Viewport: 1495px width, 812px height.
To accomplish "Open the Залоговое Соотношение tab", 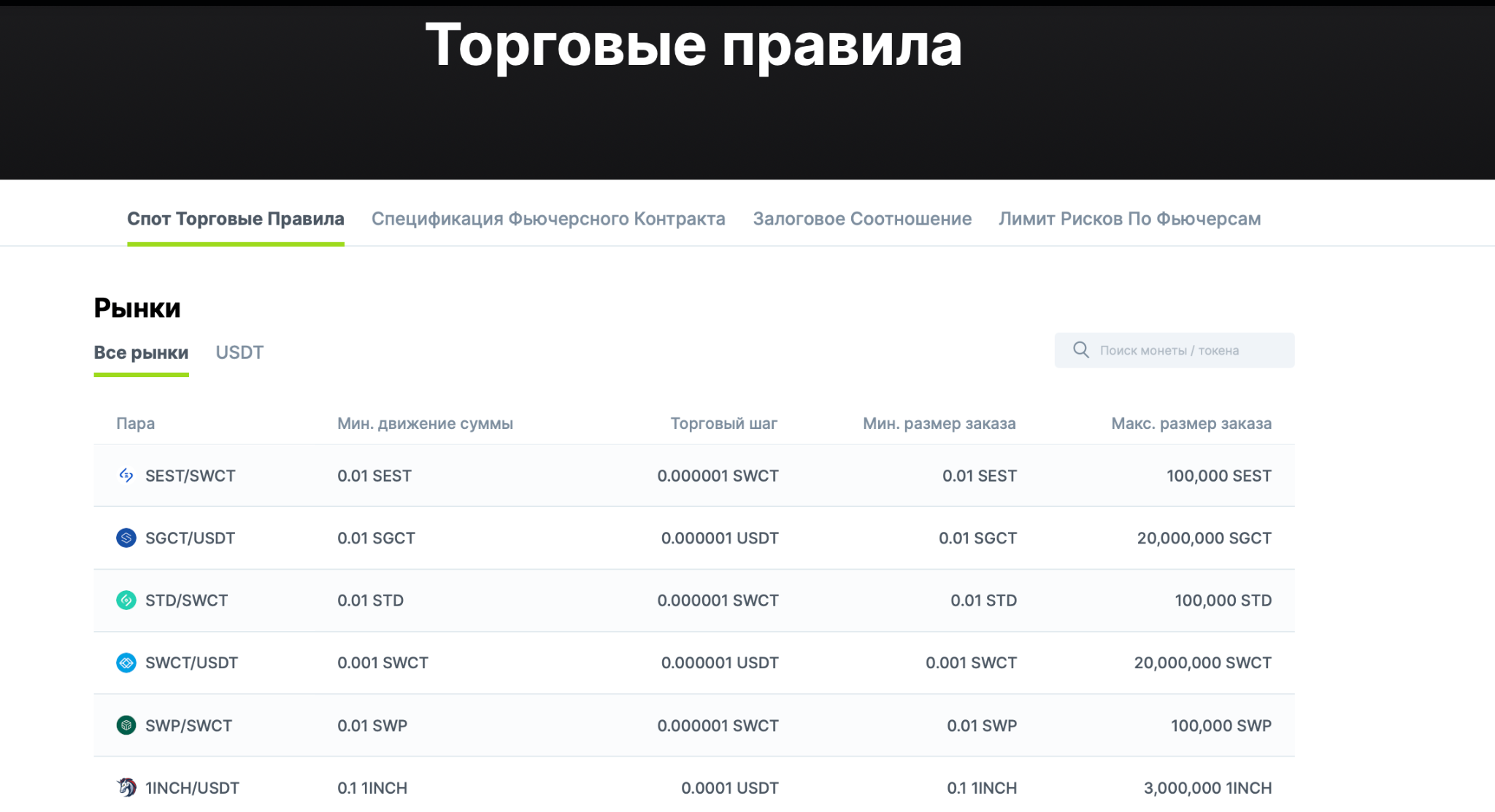I will point(862,219).
